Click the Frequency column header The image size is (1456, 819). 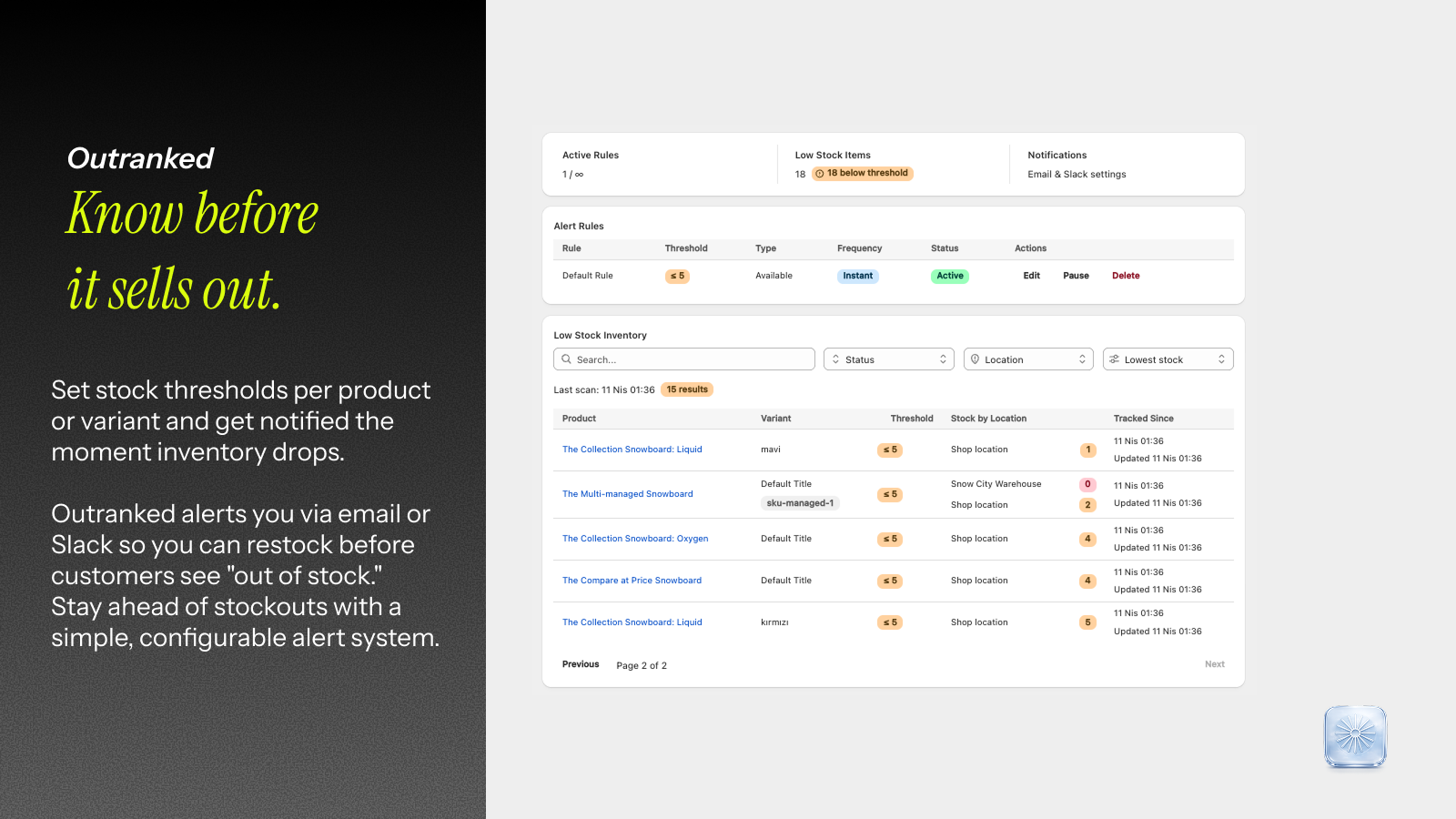click(x=860, y=248)
